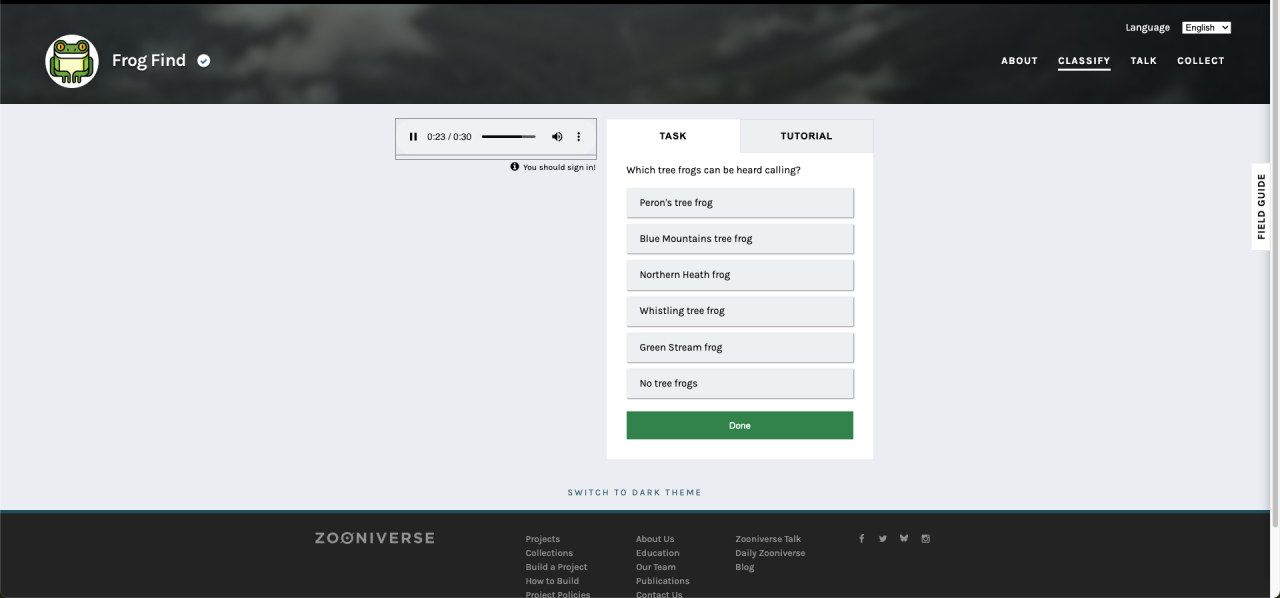Open audio player more options menu
1280x598 pixels.
coord(578,137)
